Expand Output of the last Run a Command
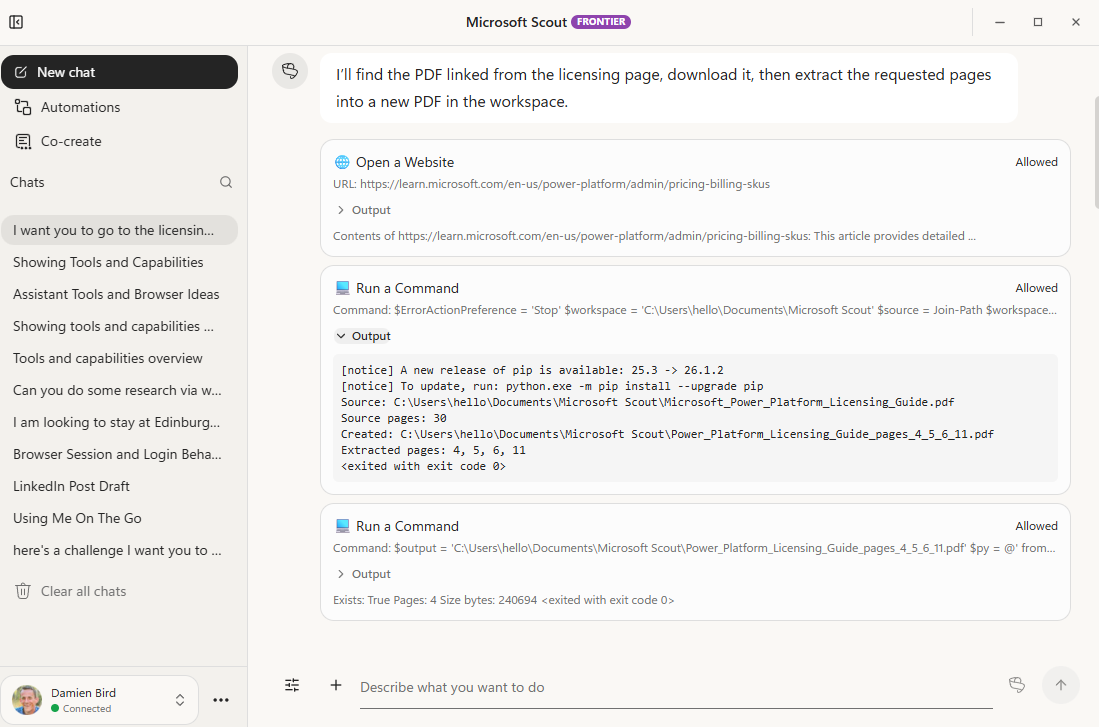This screenshot has height=727, width=1099. pos(364,574)
